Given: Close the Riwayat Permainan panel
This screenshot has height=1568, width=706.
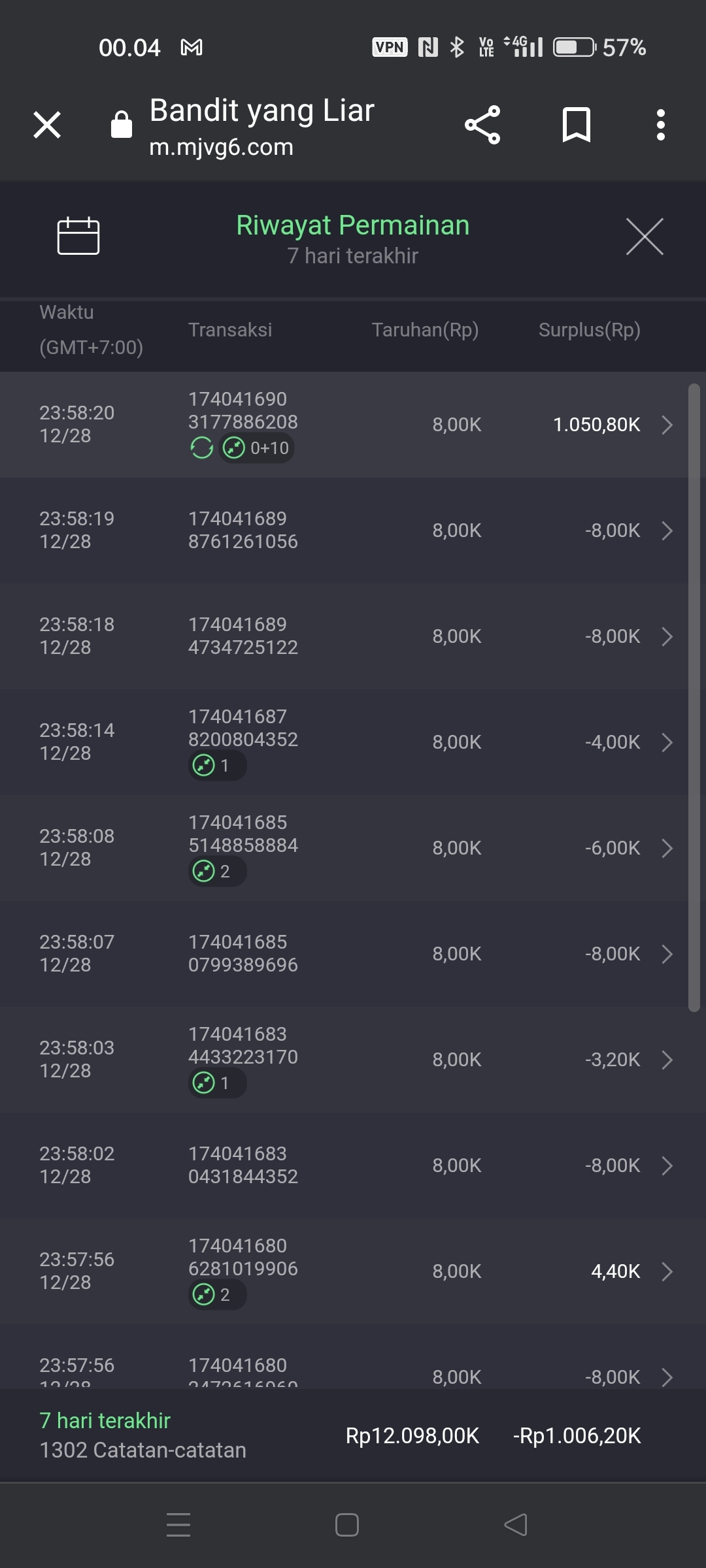Looking at the screenshot, I should [645, 237].
